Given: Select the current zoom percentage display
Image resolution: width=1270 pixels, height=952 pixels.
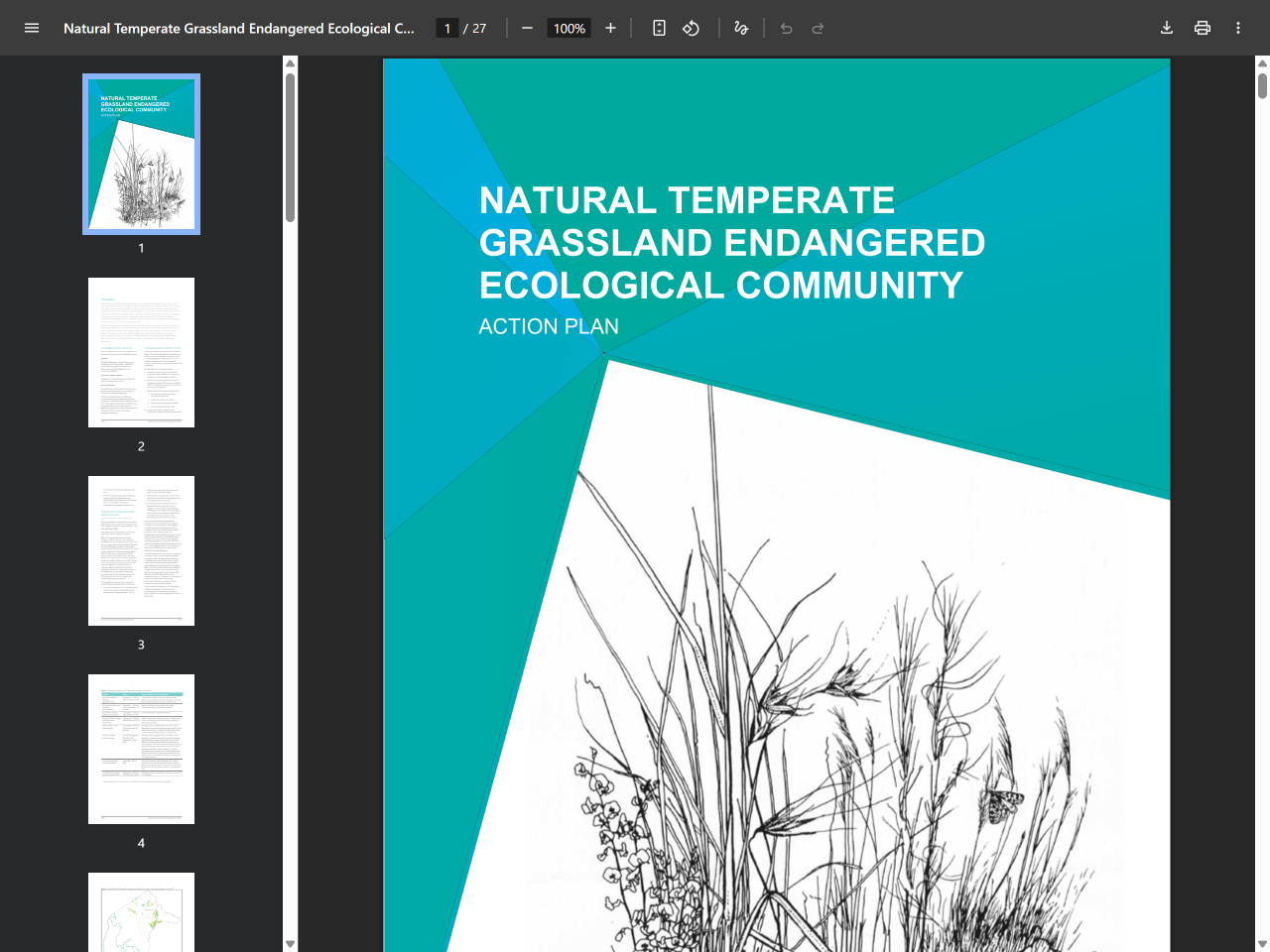Looking at the screenshot, I should pyautogui.click(x=568, y=28).
